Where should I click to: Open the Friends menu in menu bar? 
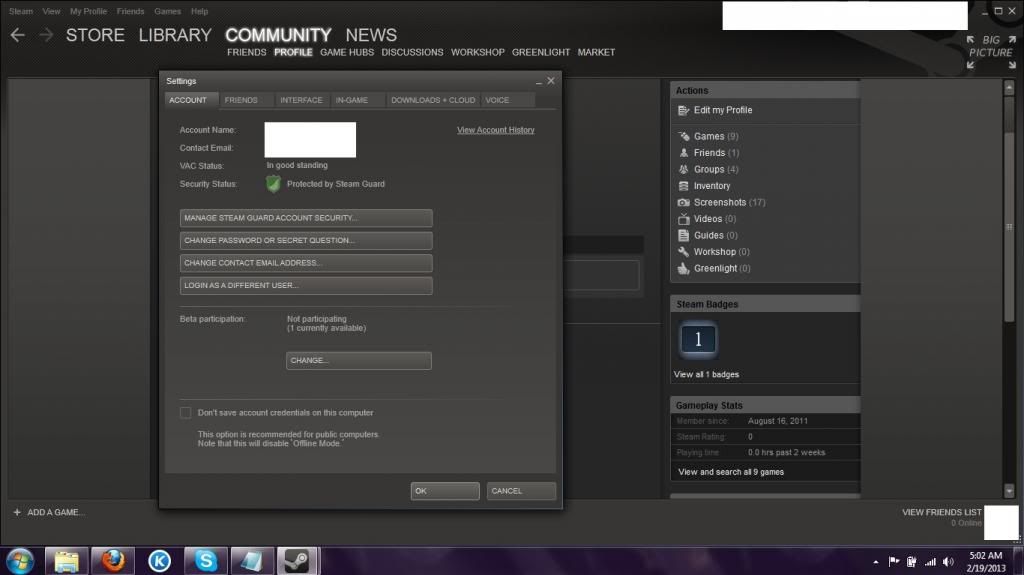131,11
